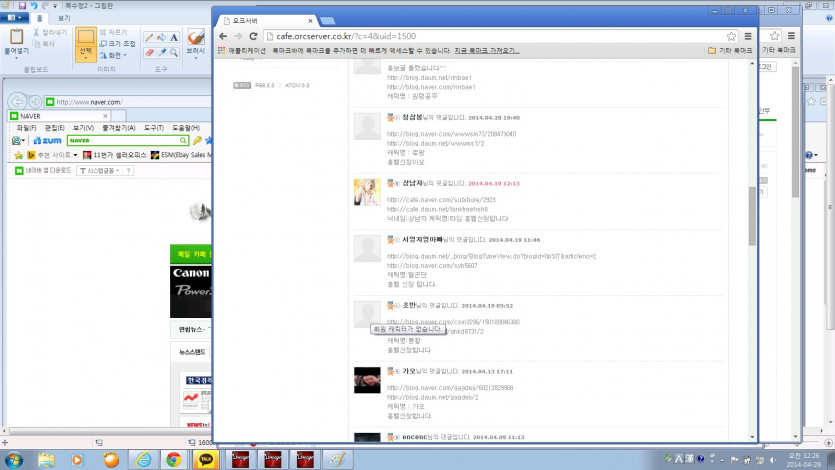Pick the Eraser tool in Paint
The image size is (835, 470).
(x=149, y=53)
